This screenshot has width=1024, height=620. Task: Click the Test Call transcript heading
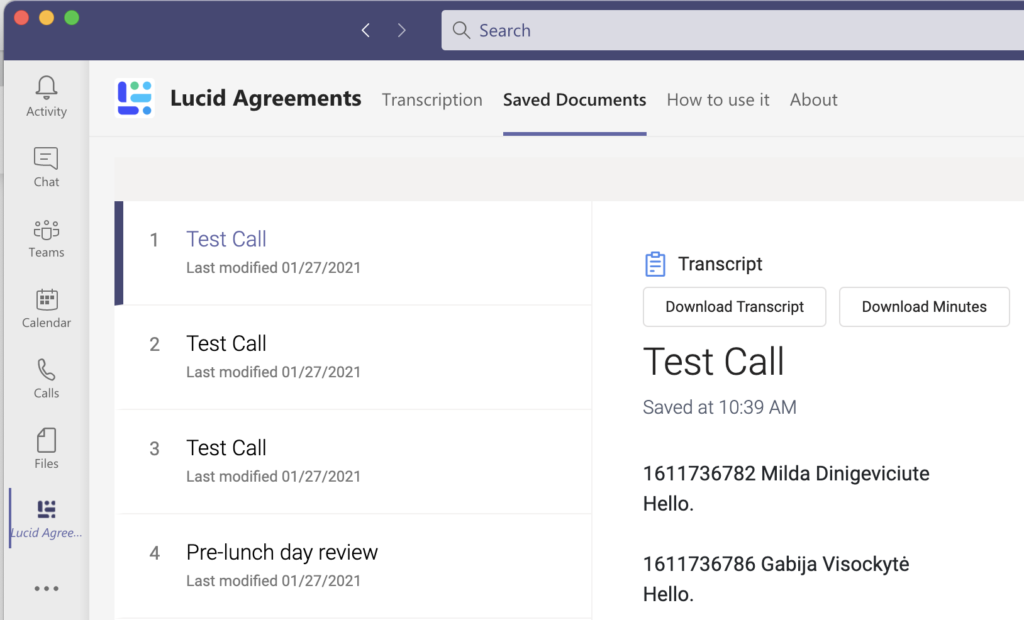tap(713, 361)
